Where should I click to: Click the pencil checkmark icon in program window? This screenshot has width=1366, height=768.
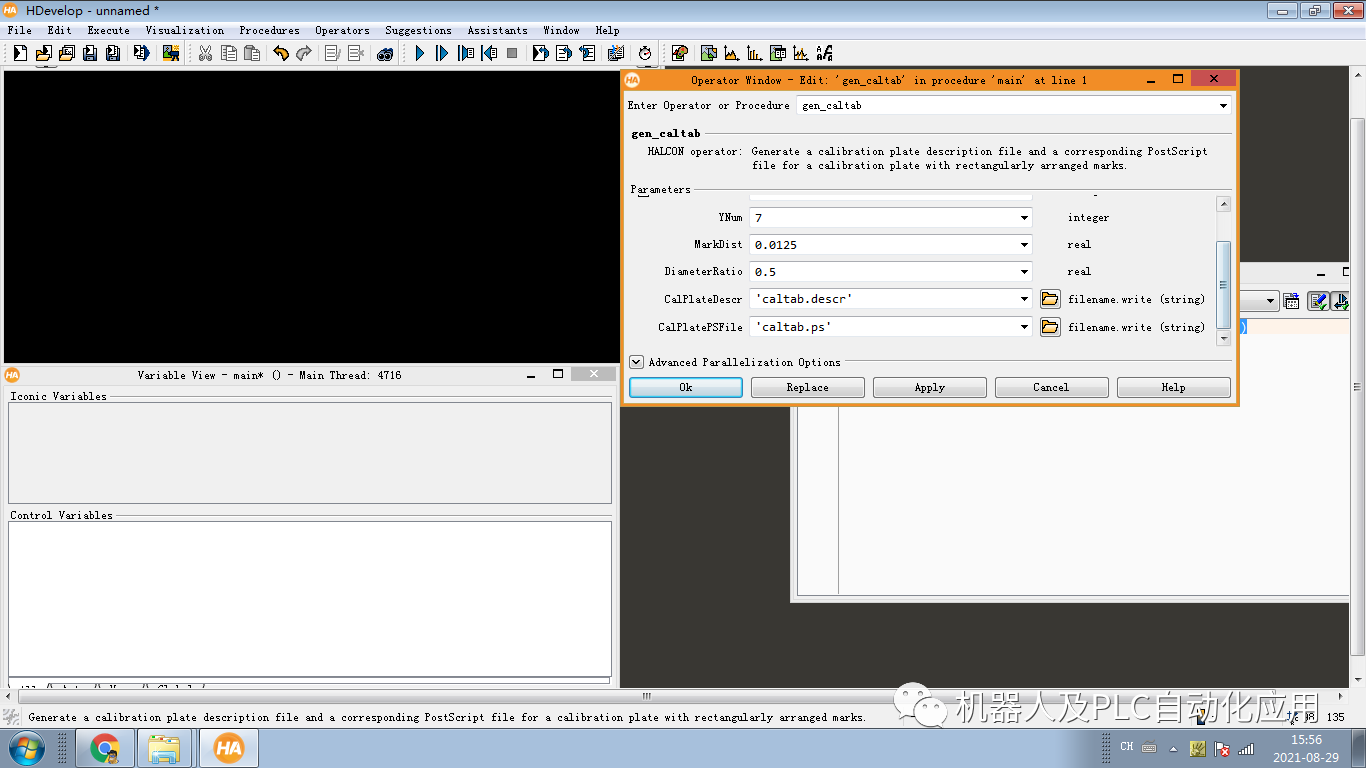click(x=1318, y=301)
